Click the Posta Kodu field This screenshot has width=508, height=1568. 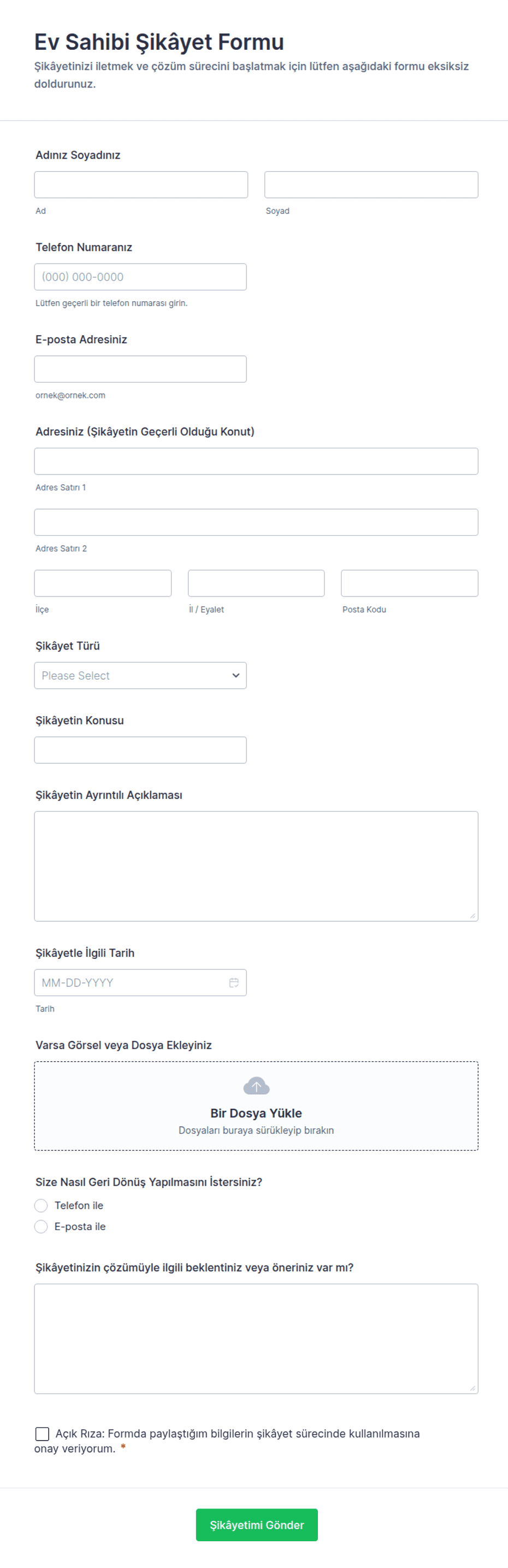coord(410,583)
